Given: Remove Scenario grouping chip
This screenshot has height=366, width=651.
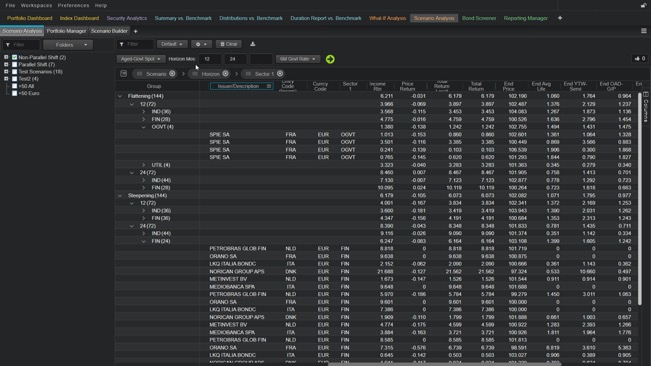Looking at the screenshot, I should click(172, 74).
